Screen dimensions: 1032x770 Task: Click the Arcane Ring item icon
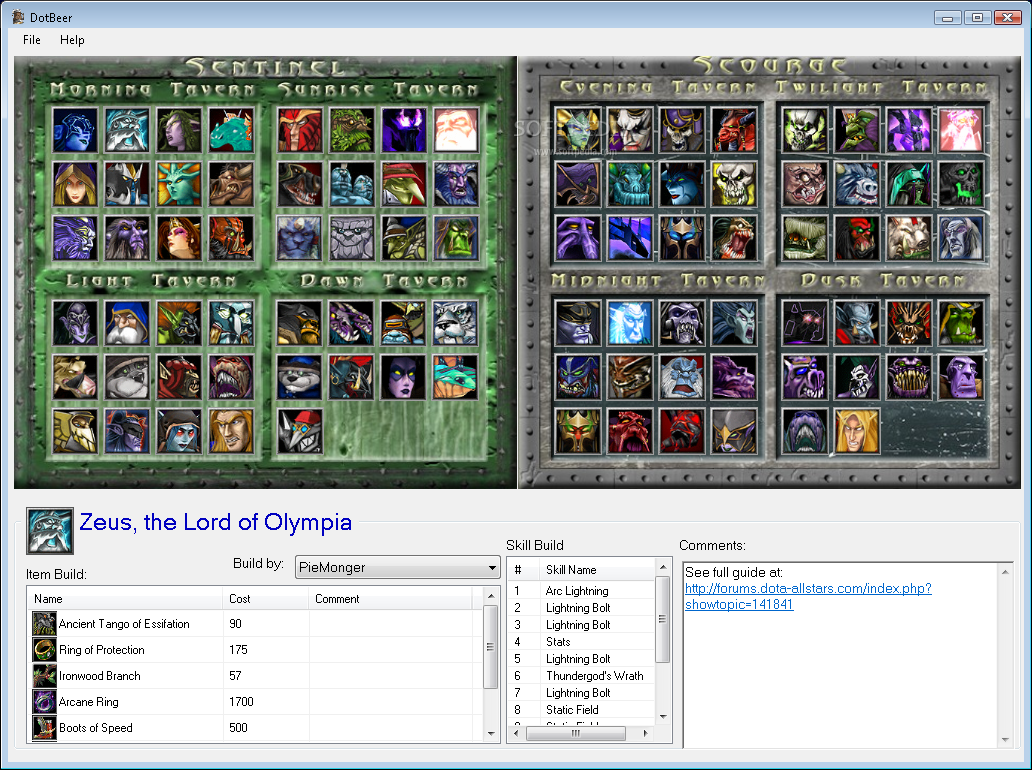(44, 702)
